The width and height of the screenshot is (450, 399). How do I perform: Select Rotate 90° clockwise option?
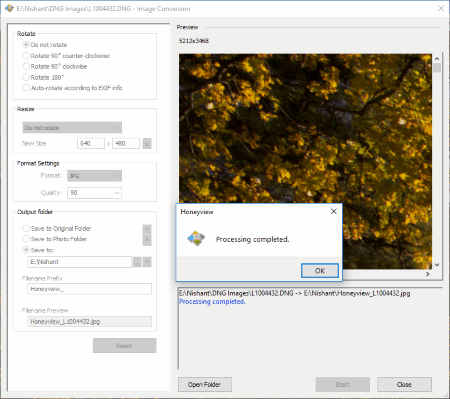coord(55,66)
